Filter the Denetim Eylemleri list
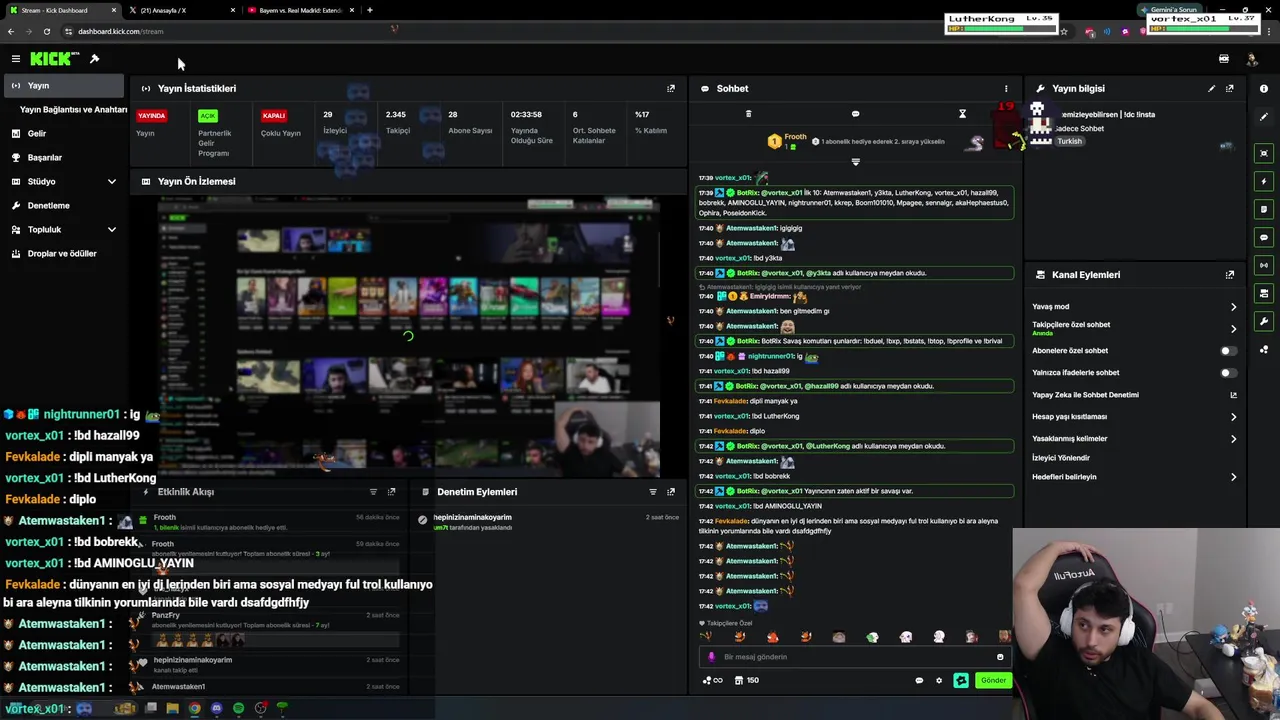Viewport: 1280px width, 720px height. (x=653, y=492)
